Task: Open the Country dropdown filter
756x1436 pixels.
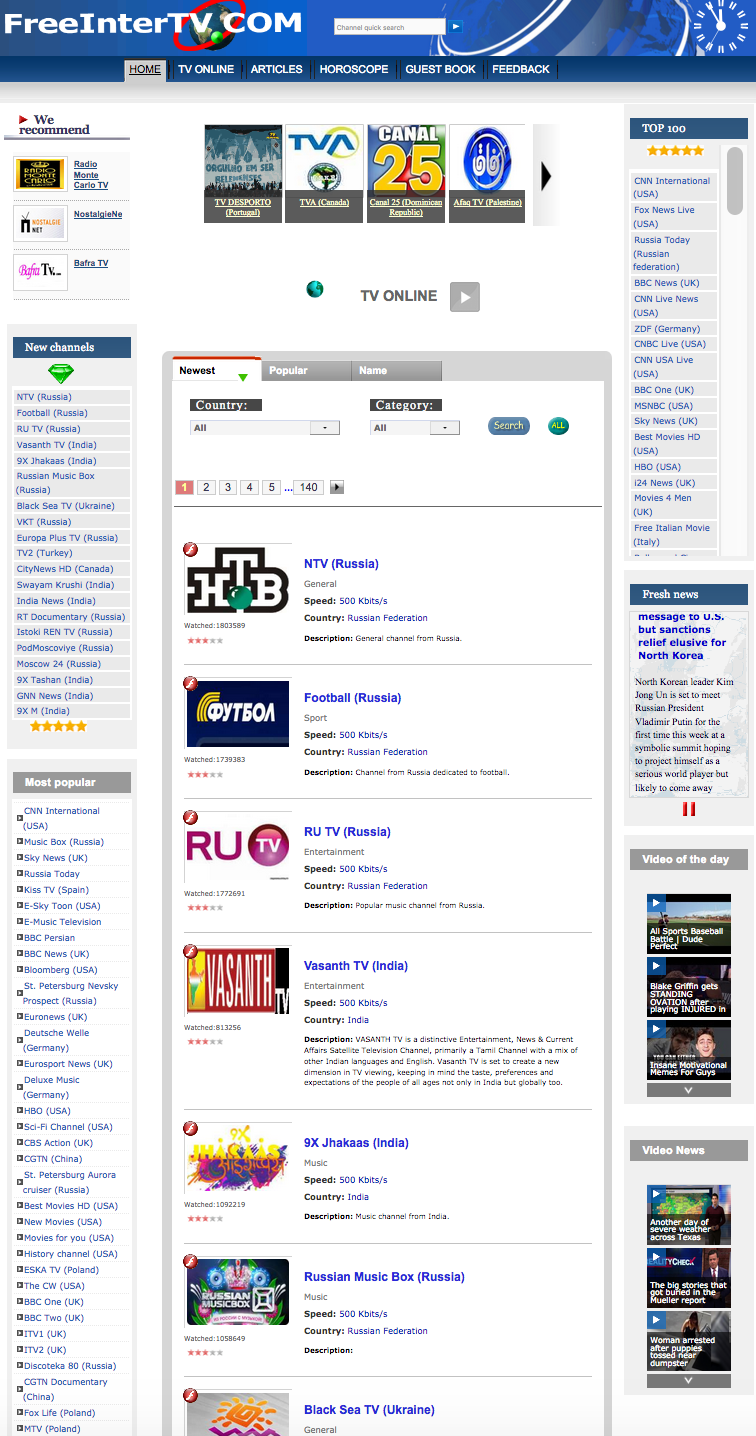Action: [265, 428]
